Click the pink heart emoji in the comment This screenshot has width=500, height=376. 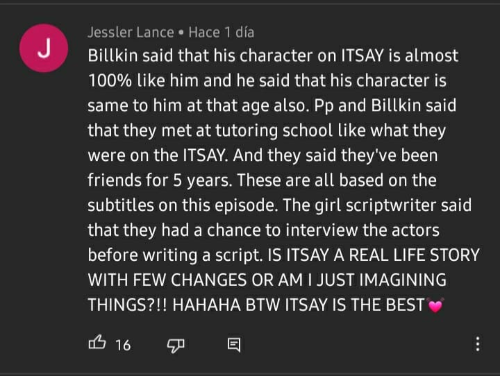pyautogui.click(x=435, y=305)
